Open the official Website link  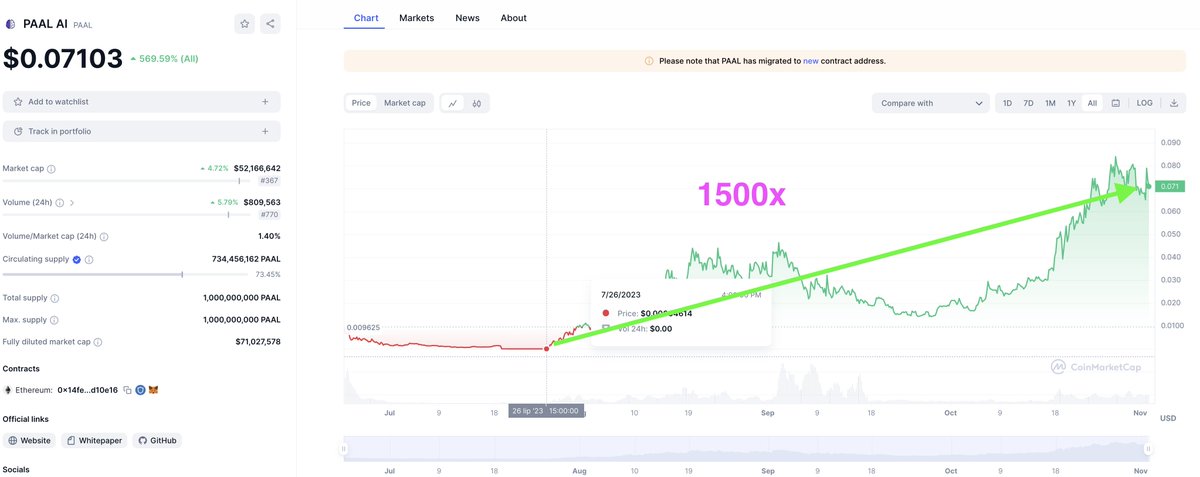click(30, 440)
